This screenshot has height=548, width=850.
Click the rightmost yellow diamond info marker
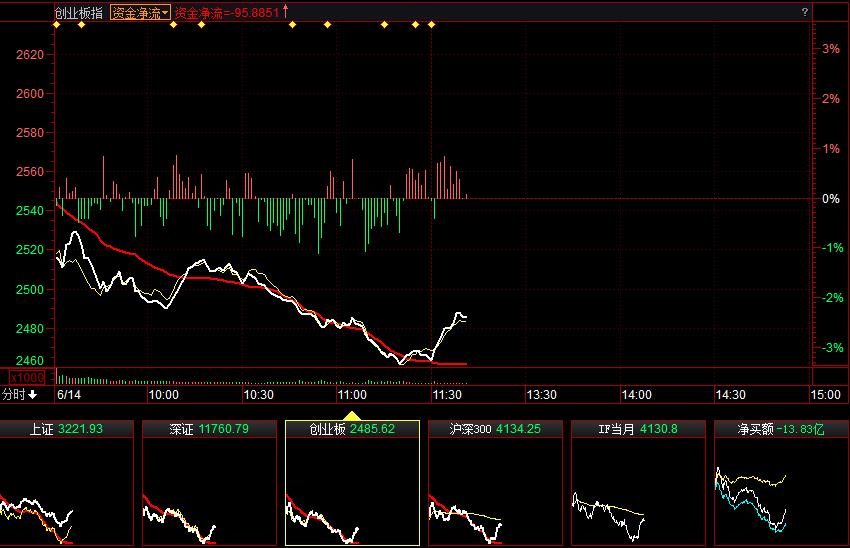(x=431, y=24)
